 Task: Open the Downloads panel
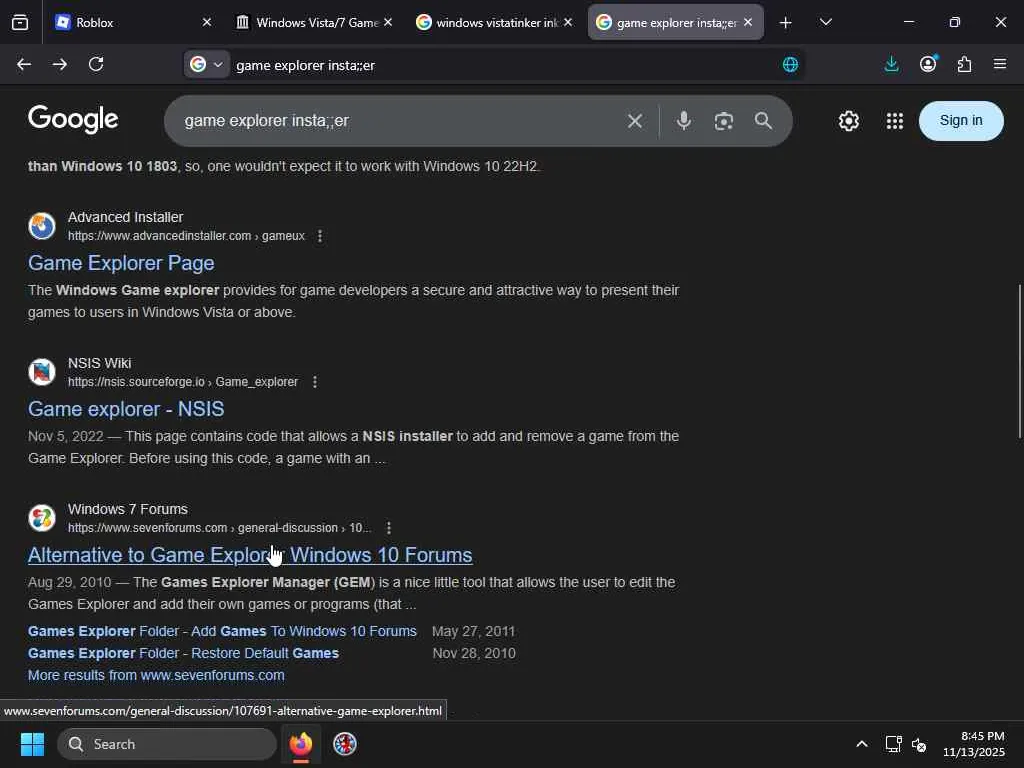click(891, 64)
